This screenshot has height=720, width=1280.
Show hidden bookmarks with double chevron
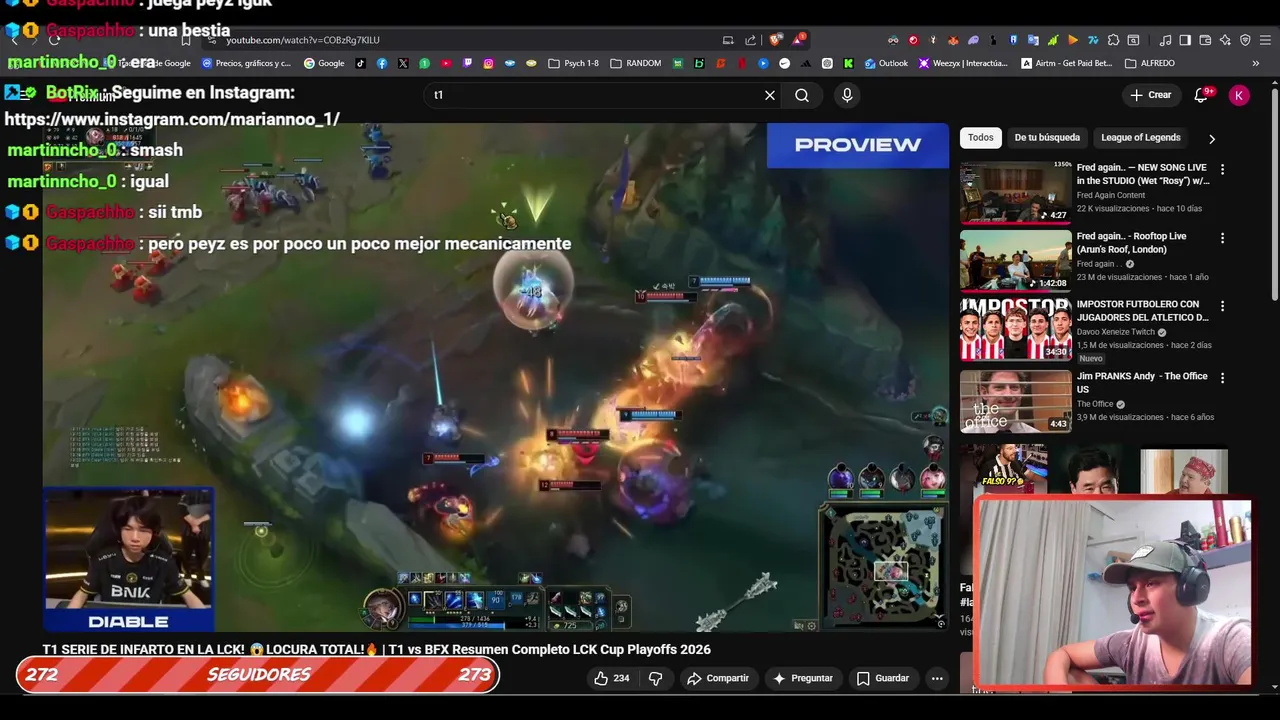click(x=1256, y=63)
